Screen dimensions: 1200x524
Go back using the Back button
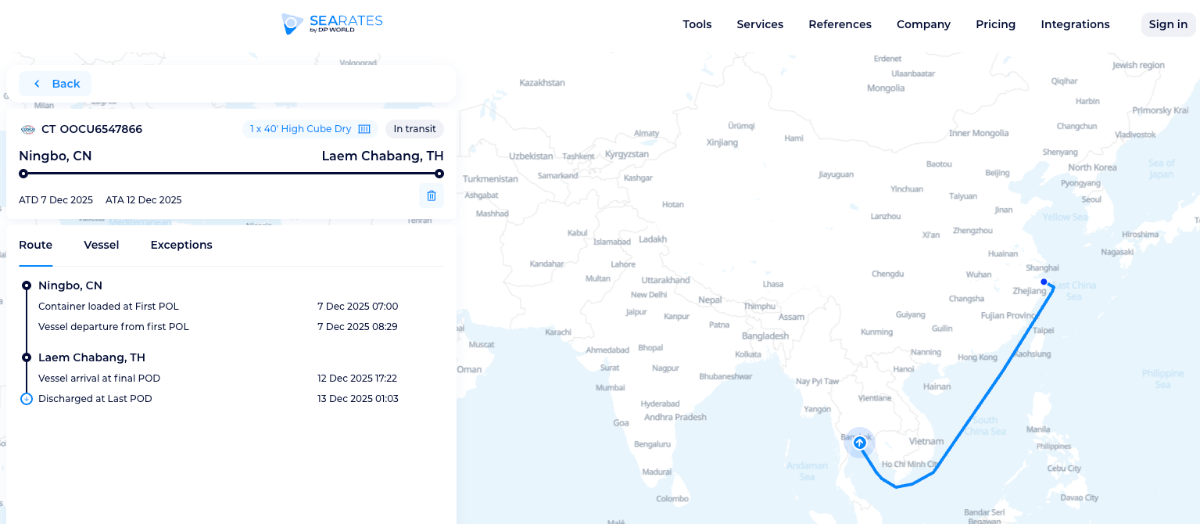pos(55,84)
